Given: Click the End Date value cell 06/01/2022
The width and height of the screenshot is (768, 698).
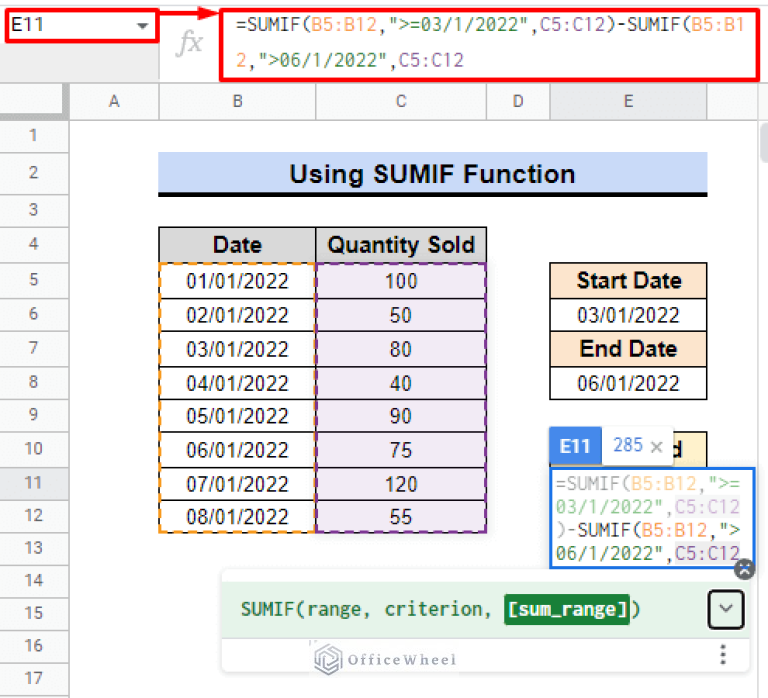Looking at the screenshot, I should 628,383.
